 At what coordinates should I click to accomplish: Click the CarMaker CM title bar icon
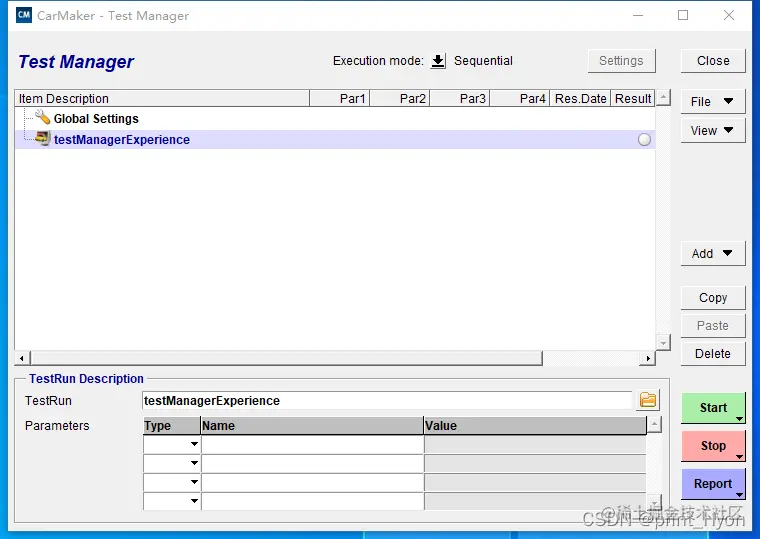(24, 15)
